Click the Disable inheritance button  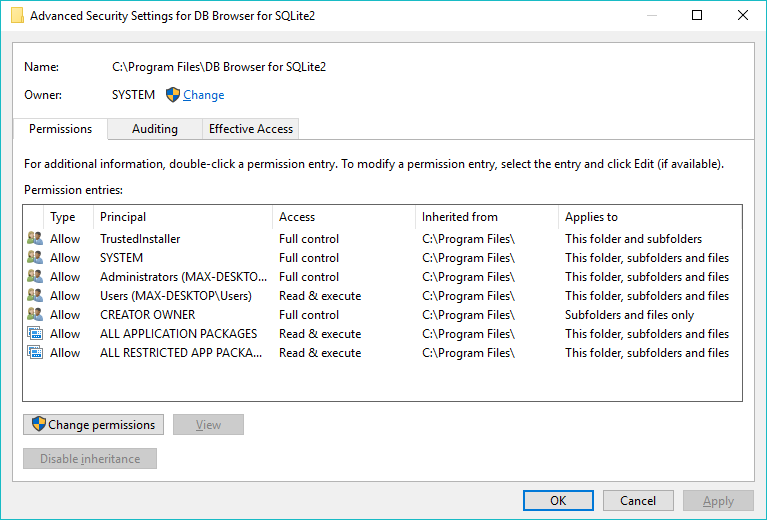(90, 458)
